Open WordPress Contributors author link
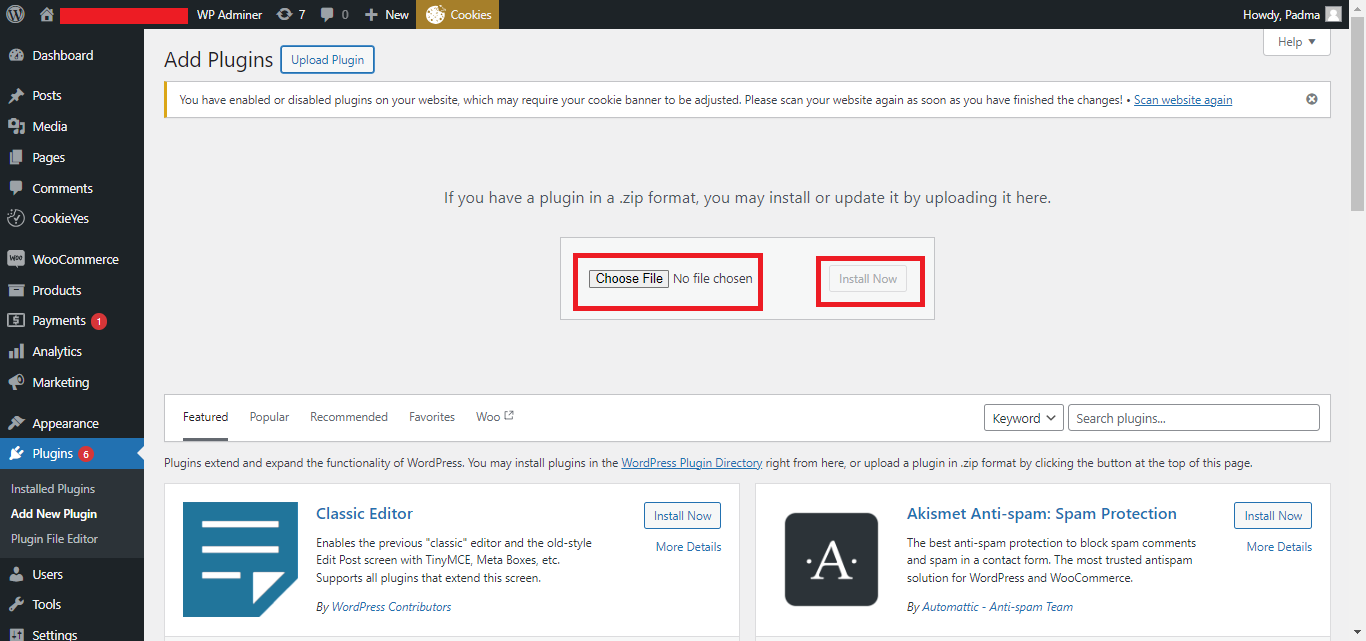1366x641 pixels. click(391, 607)
